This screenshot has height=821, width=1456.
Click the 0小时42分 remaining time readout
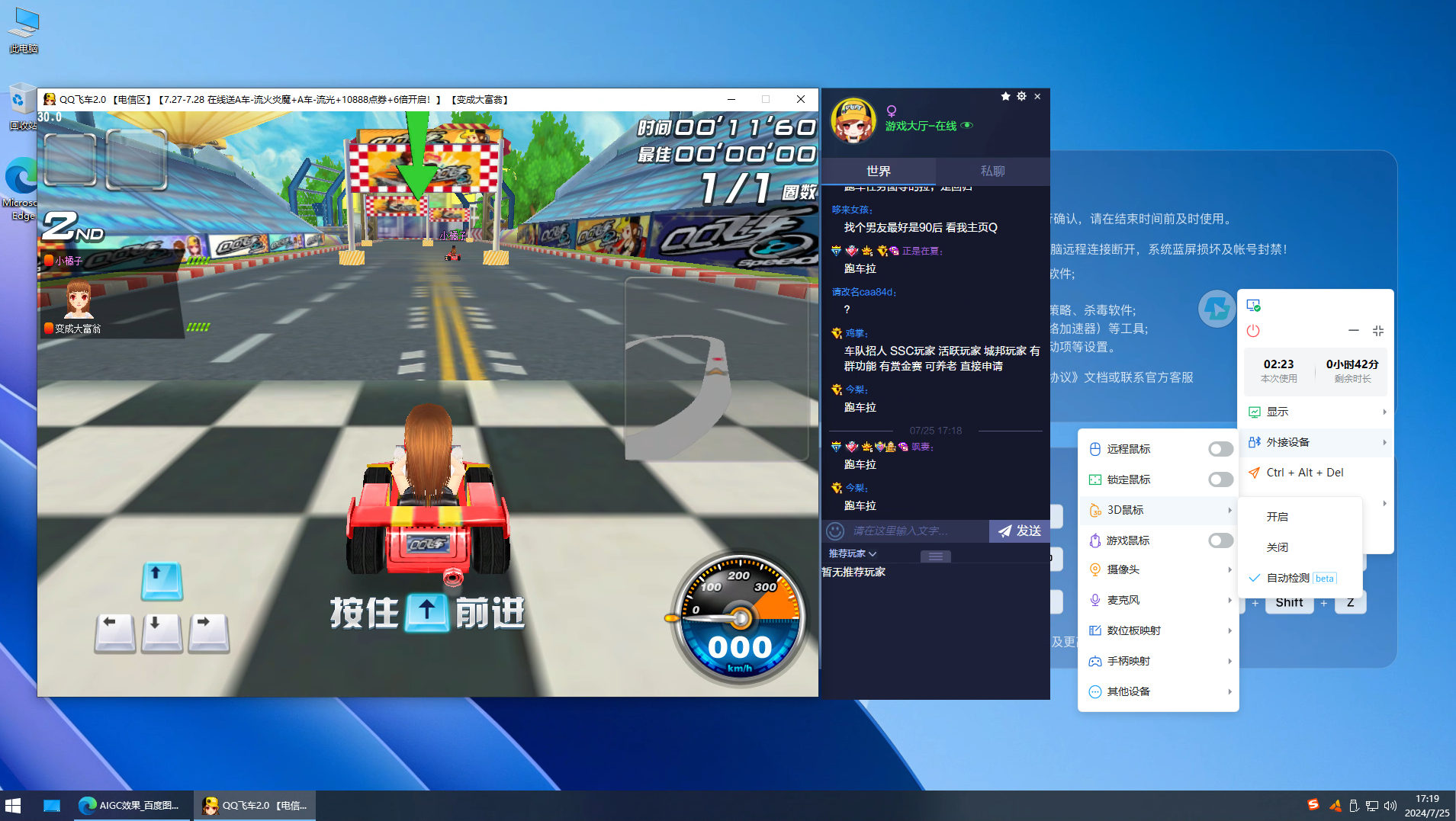click(1352, 370)
